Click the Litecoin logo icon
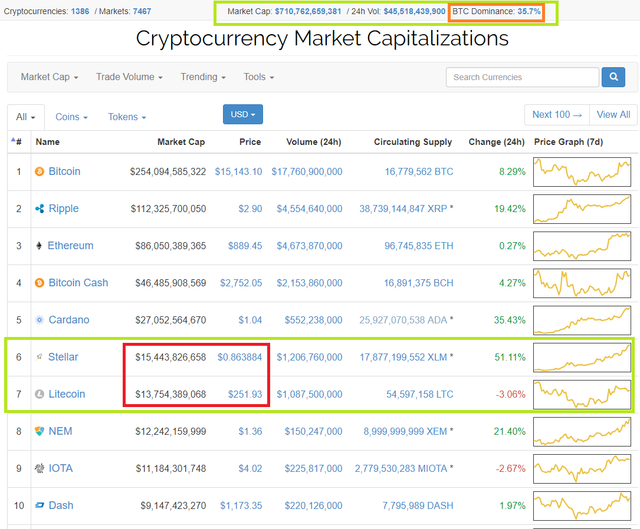Screen dimensions: 640x529 pos(39,394)
